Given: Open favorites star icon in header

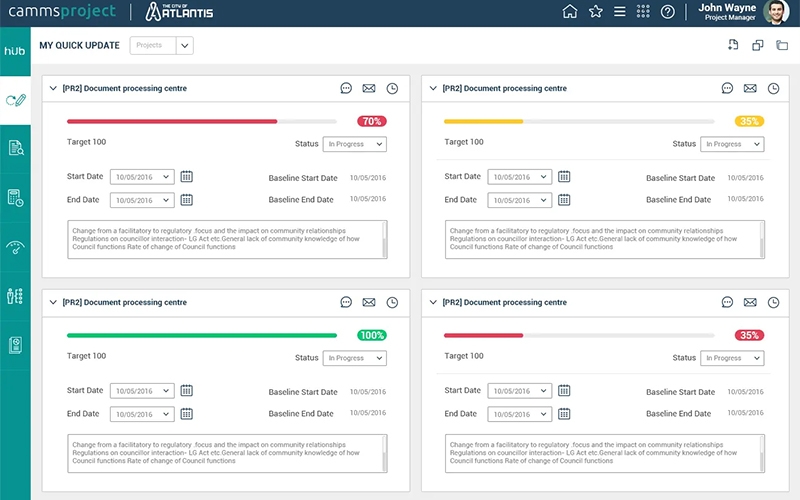Looking at the screenshot, I should click(x=596, y=12).
